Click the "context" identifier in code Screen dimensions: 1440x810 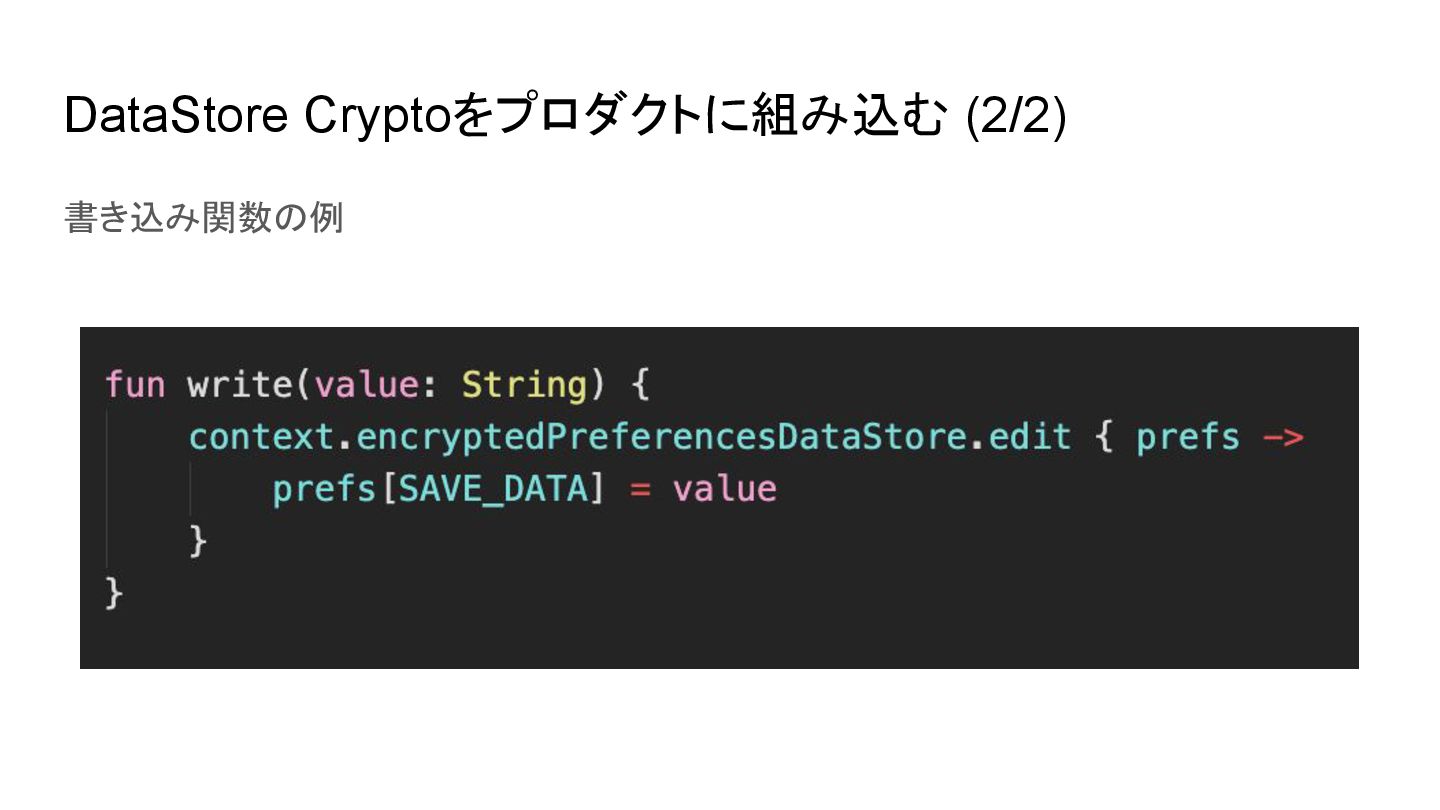click(x=260, y=437)
